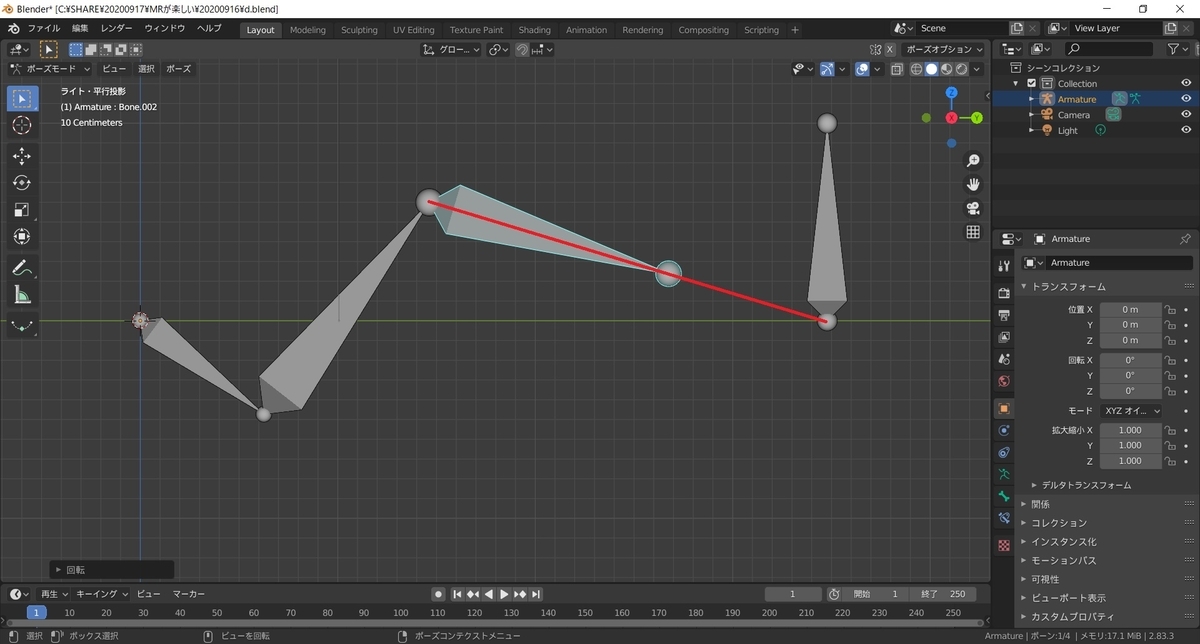Switch to wireframe shading mode

pyautogui.click(x=916, y=69)
